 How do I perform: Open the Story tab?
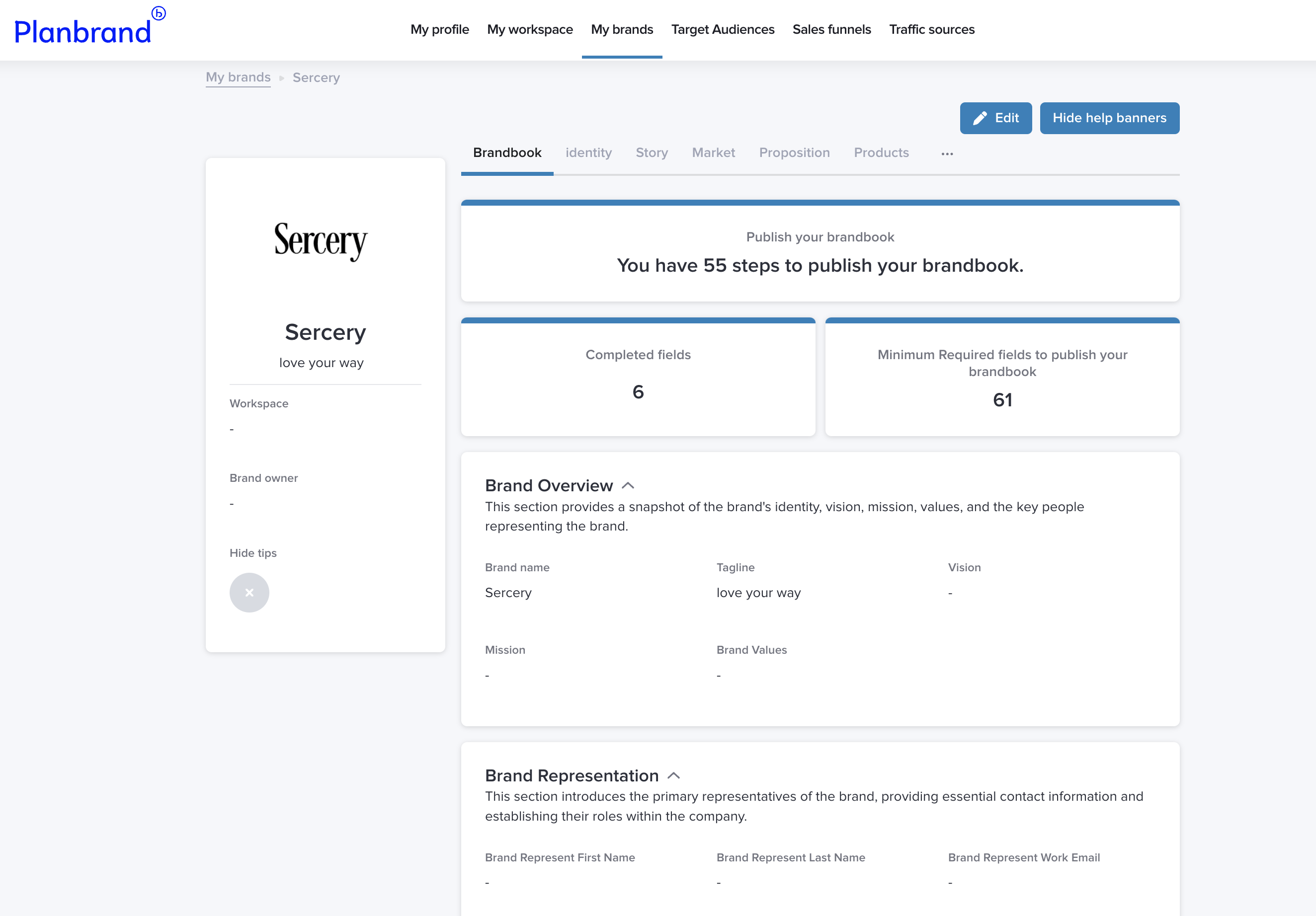point(652,153)
